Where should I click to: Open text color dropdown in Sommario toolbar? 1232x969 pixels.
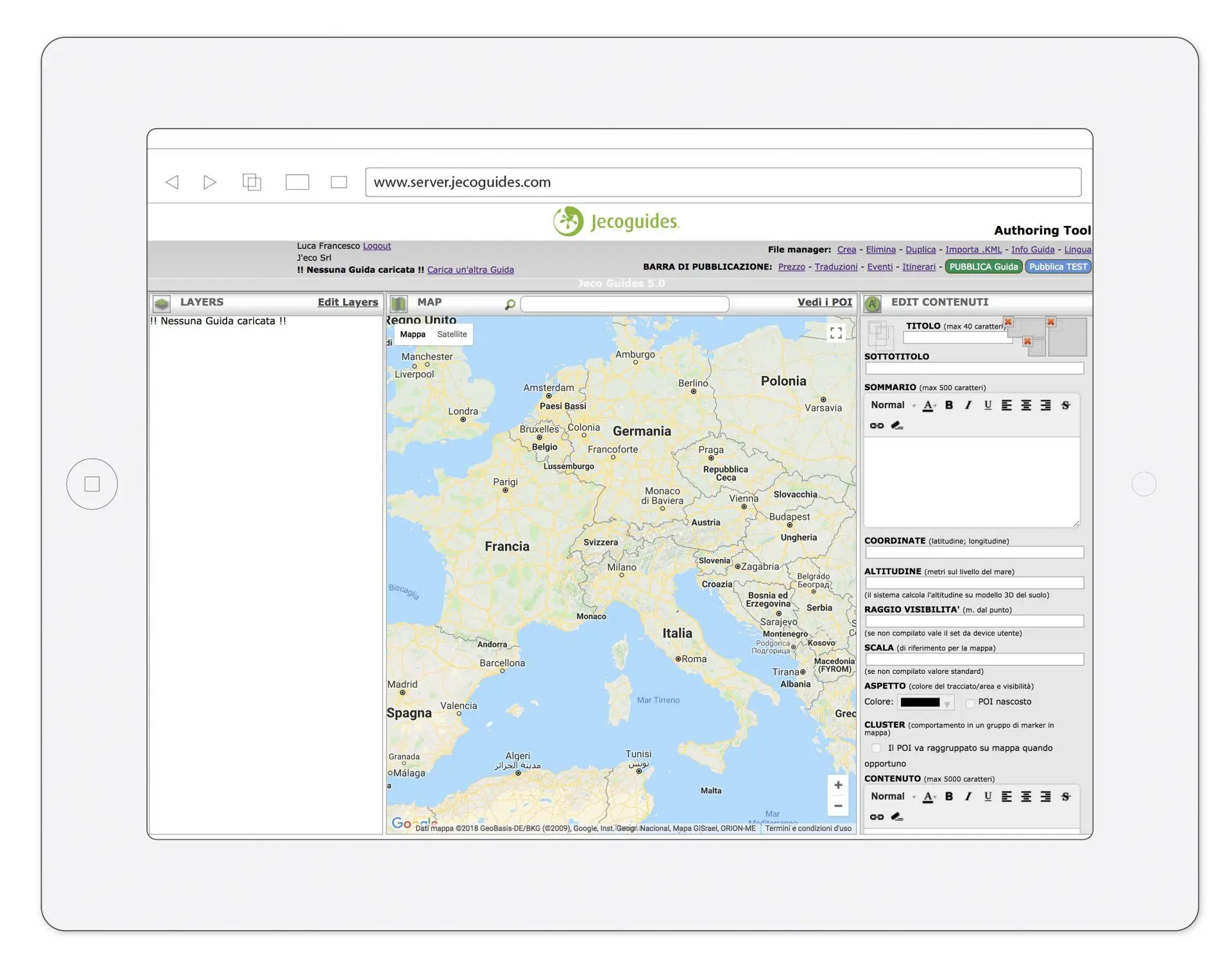pos(929,405)
